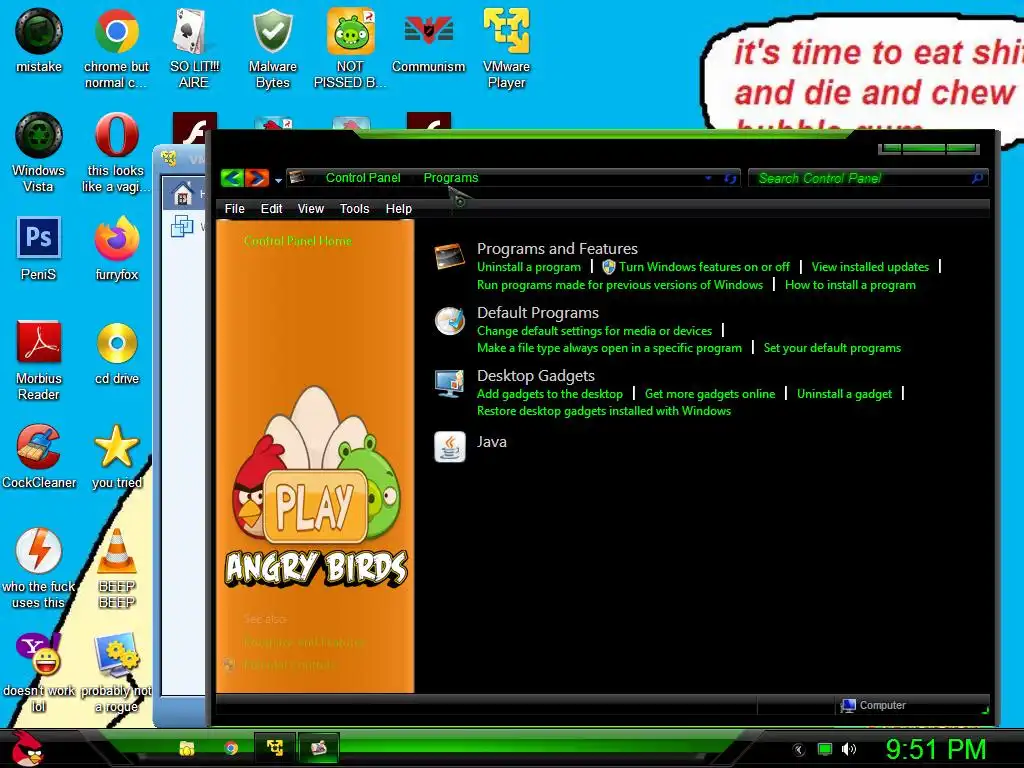Screen dimensions: 1024x768
Task: Go back with the green back arrow
Action: (232, 178)
